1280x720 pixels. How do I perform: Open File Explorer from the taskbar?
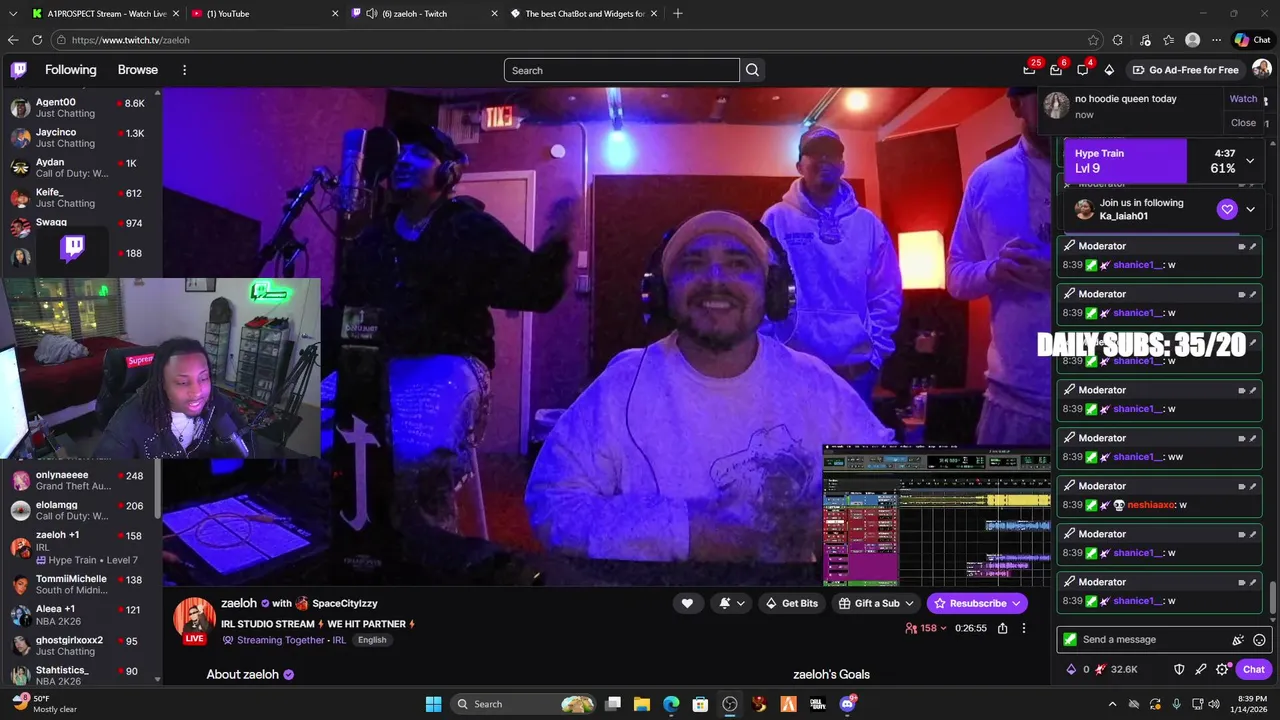click(x=642, y=704)
